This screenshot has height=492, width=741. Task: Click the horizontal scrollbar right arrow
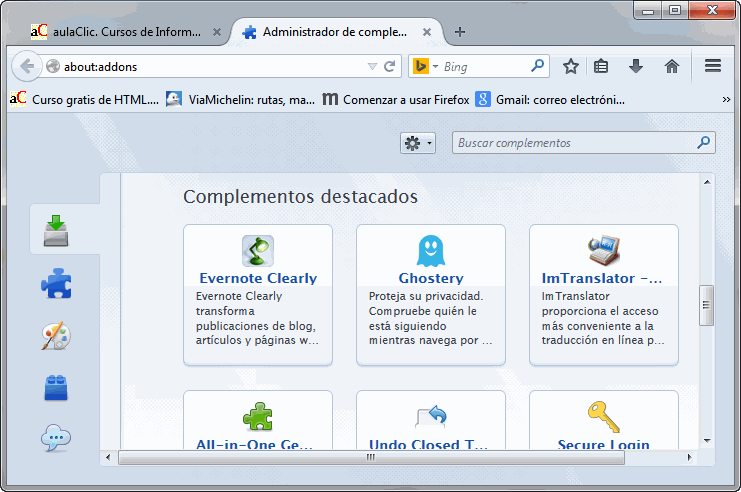tap(689, 457)
